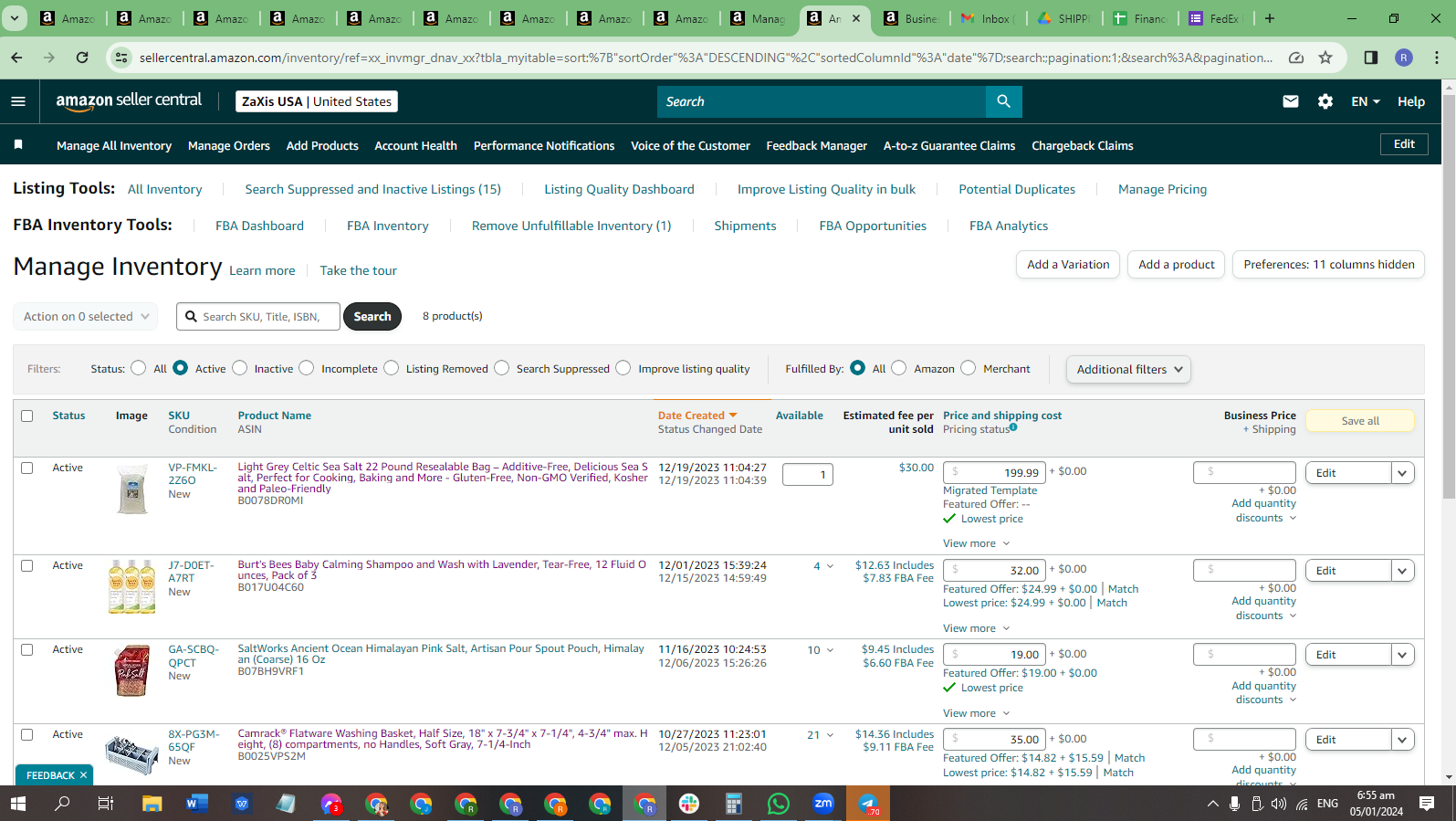Click the Add a product button

point(1177,265)
